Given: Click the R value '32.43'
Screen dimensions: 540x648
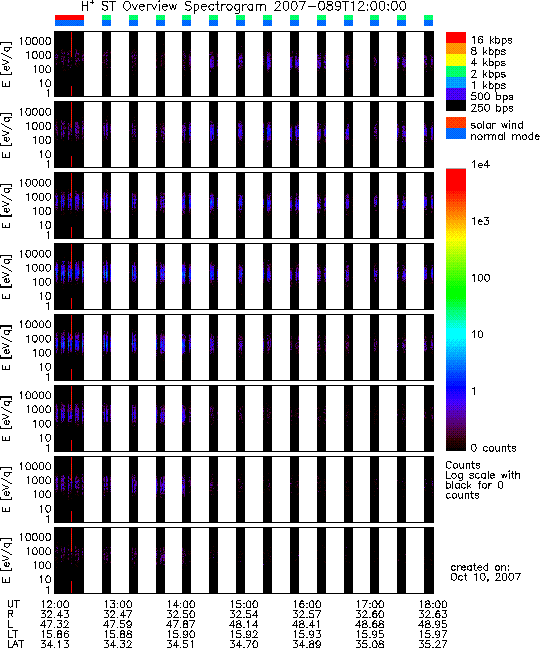Looking at the screenshot, I should pyautogui.click(x=55, y=615).
